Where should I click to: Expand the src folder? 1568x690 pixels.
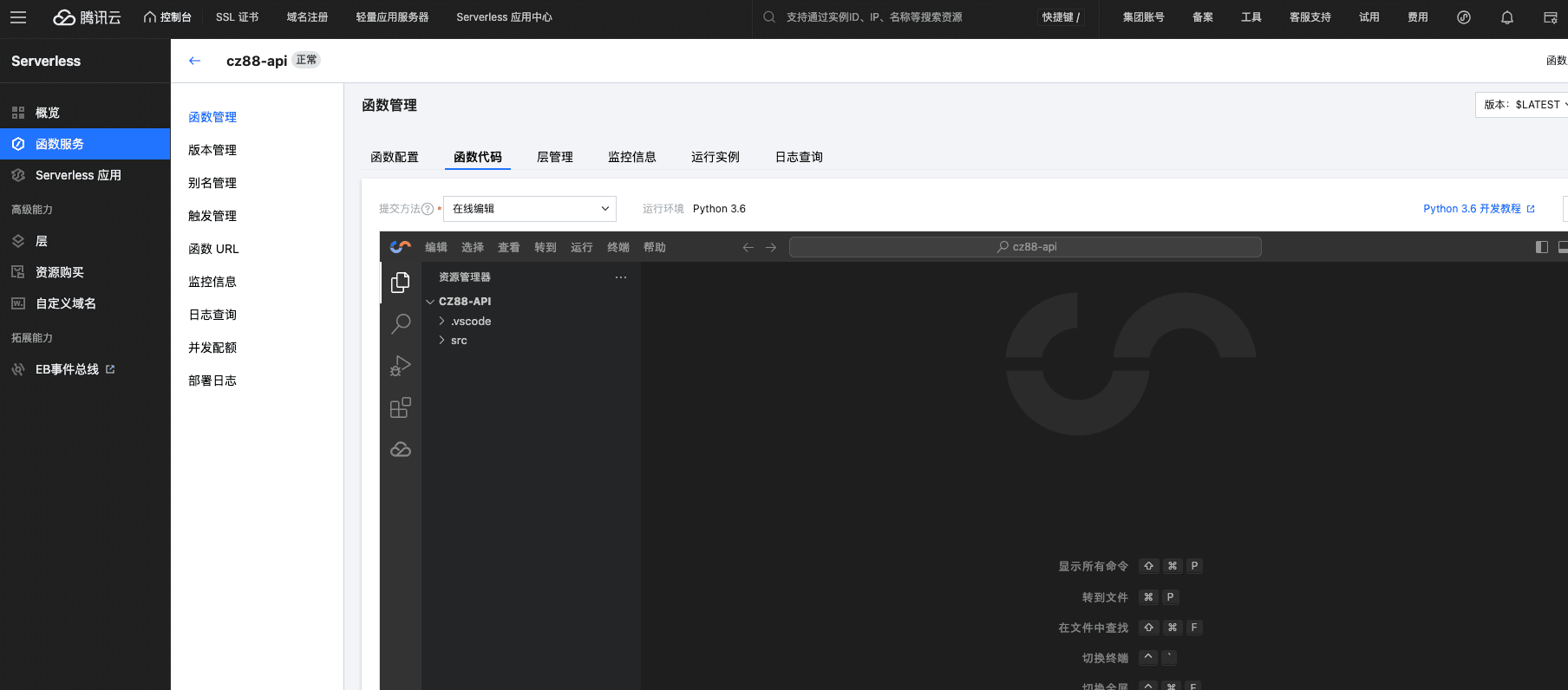[459, 341]
